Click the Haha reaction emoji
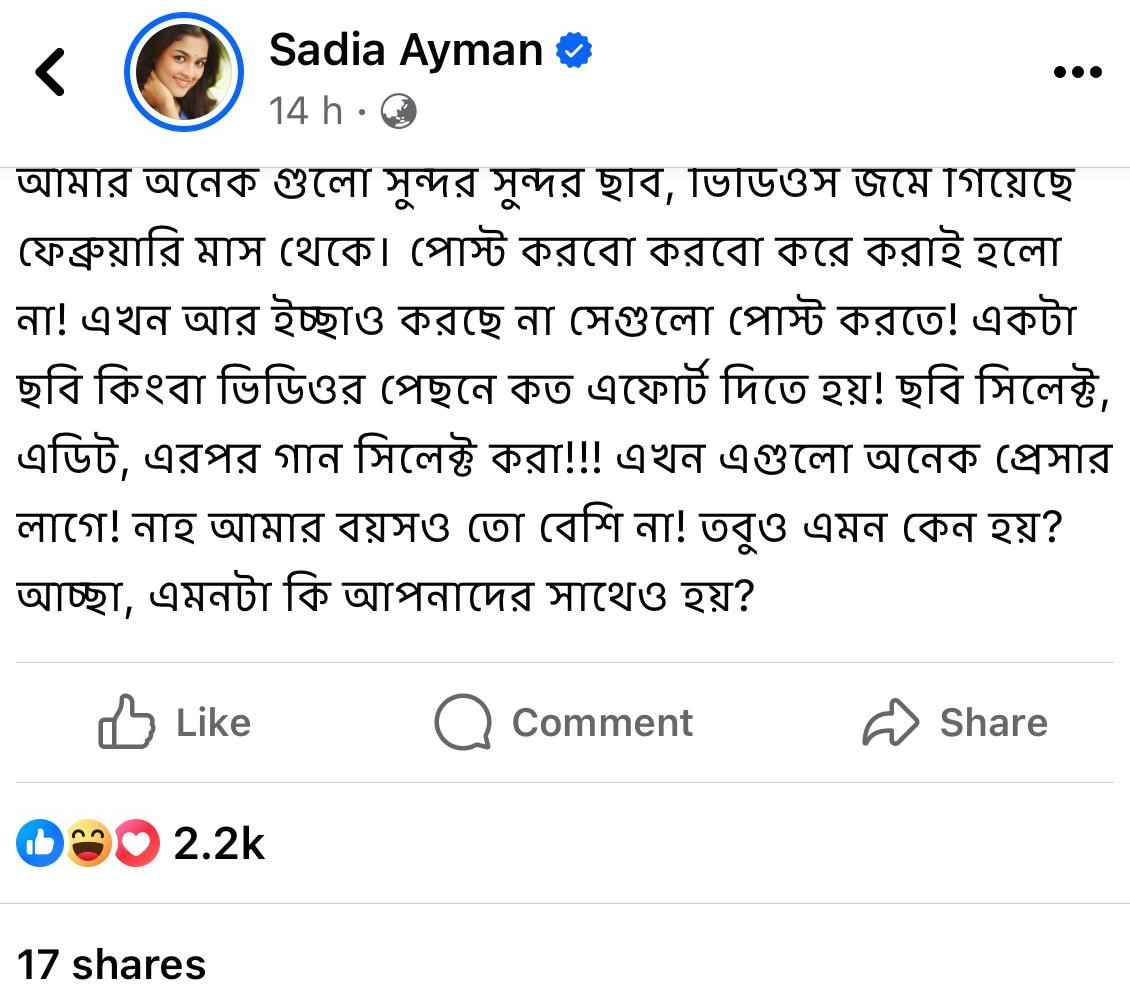 pyautogui.click(x=88, y=845)
